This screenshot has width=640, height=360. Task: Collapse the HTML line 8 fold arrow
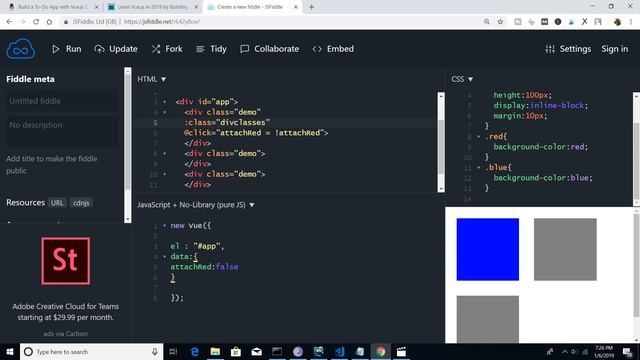165,153
